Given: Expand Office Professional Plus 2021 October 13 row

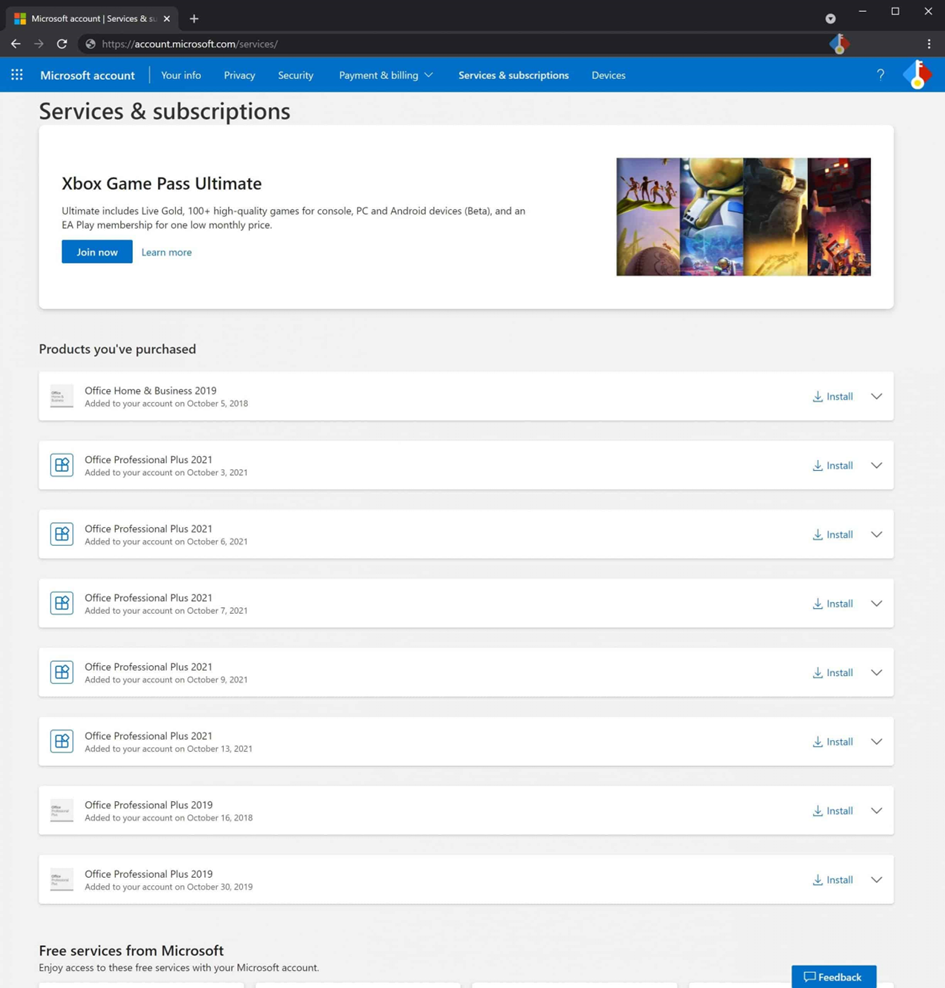Looking at the screenshot, I should pyautogui.click(x=876, y=741).
